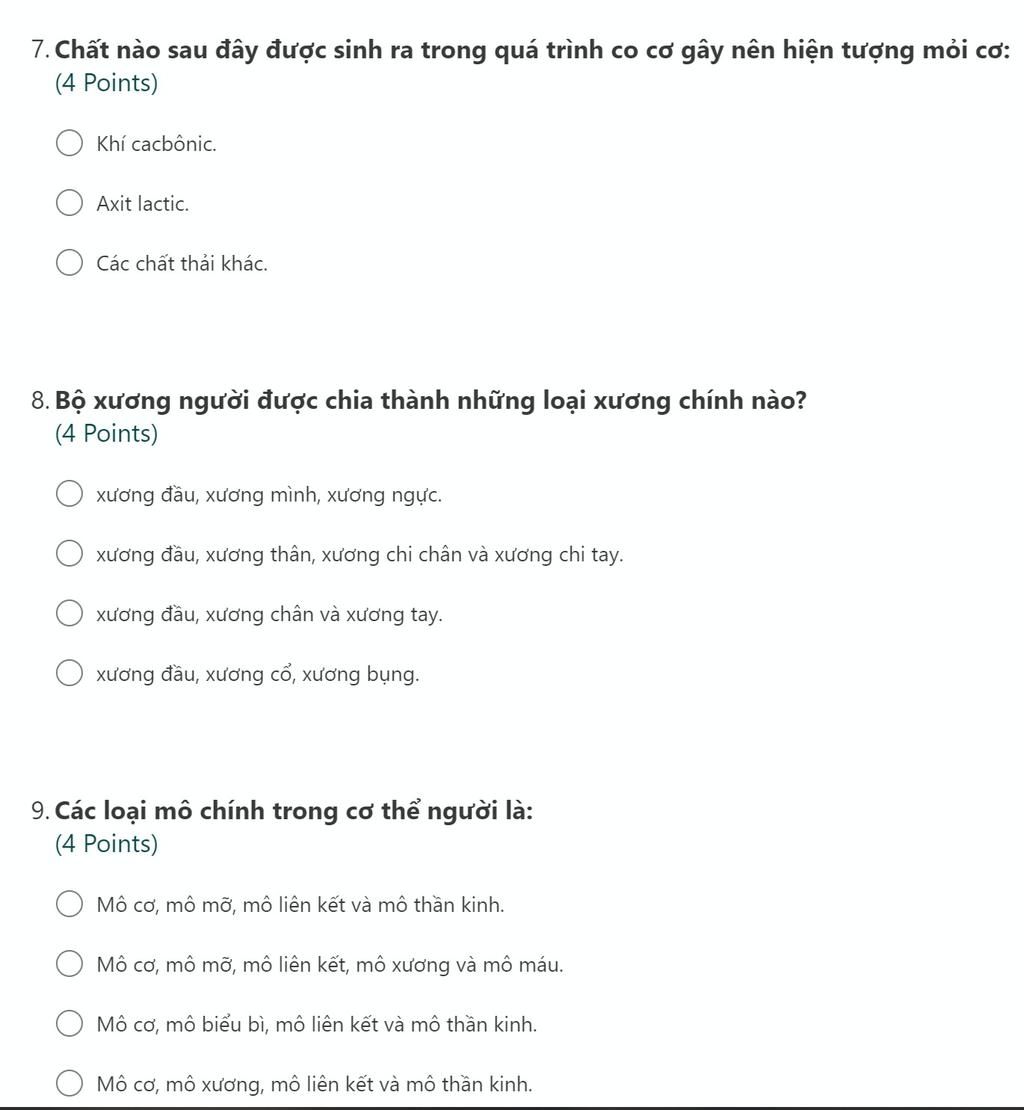Select option containing 'mô biểu bì'
Image resolution: width=1024 pixels, height=1110 pixels.
(69, 1025)
